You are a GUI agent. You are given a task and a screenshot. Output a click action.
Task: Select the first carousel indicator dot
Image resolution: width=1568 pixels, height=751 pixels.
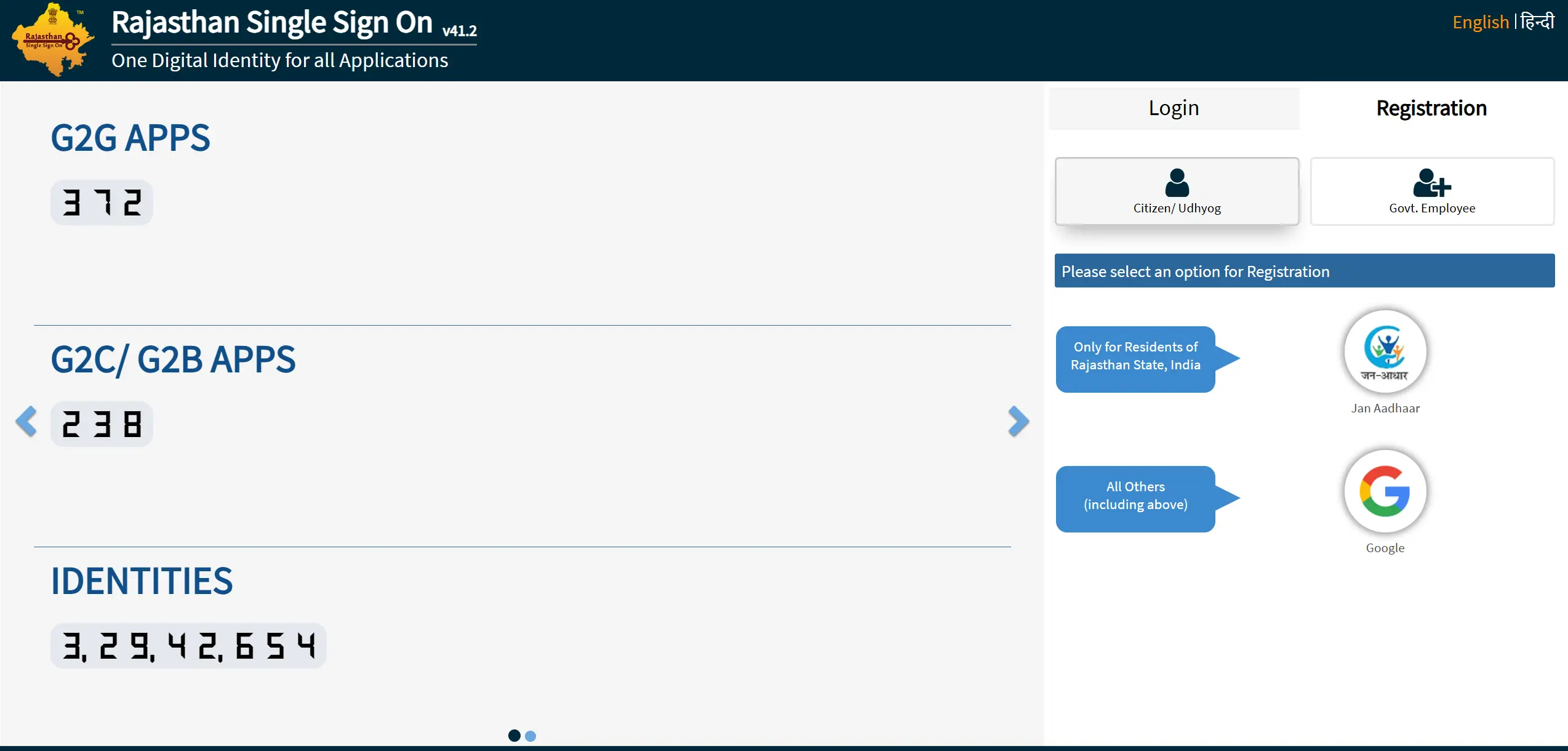pyautogui.click(x=514, y=735)
